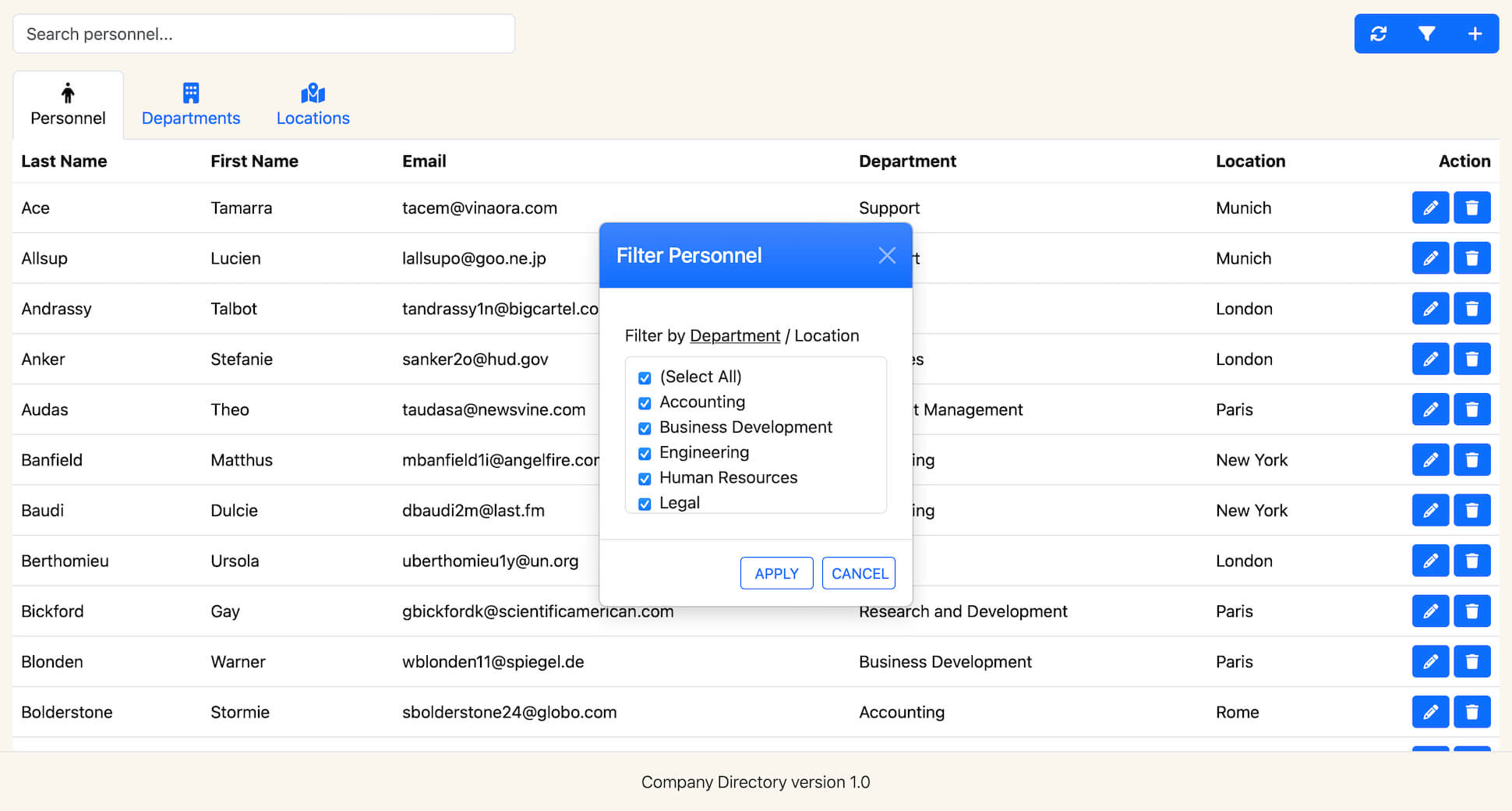Delete Lucien Allsup with trash icon
1512x811 pixels.
(x=1471, y=258)
